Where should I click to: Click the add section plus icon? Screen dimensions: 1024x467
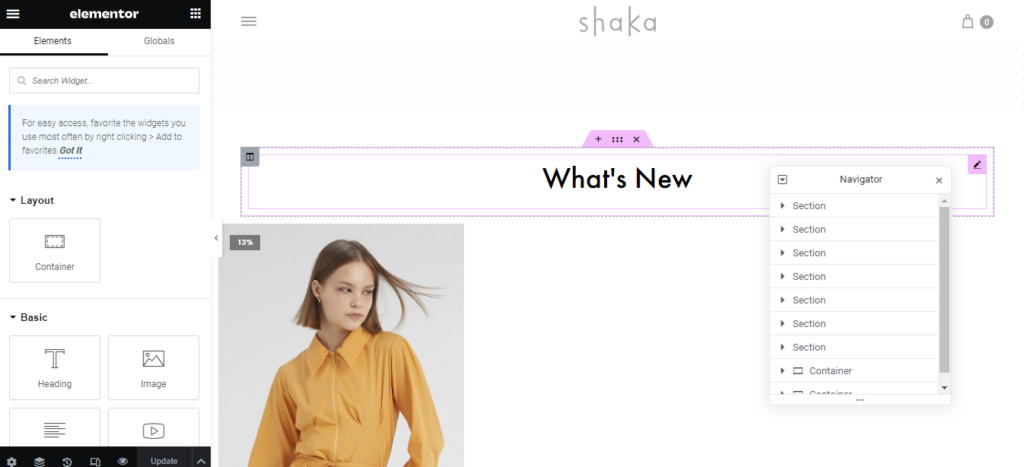click(598, 139)
